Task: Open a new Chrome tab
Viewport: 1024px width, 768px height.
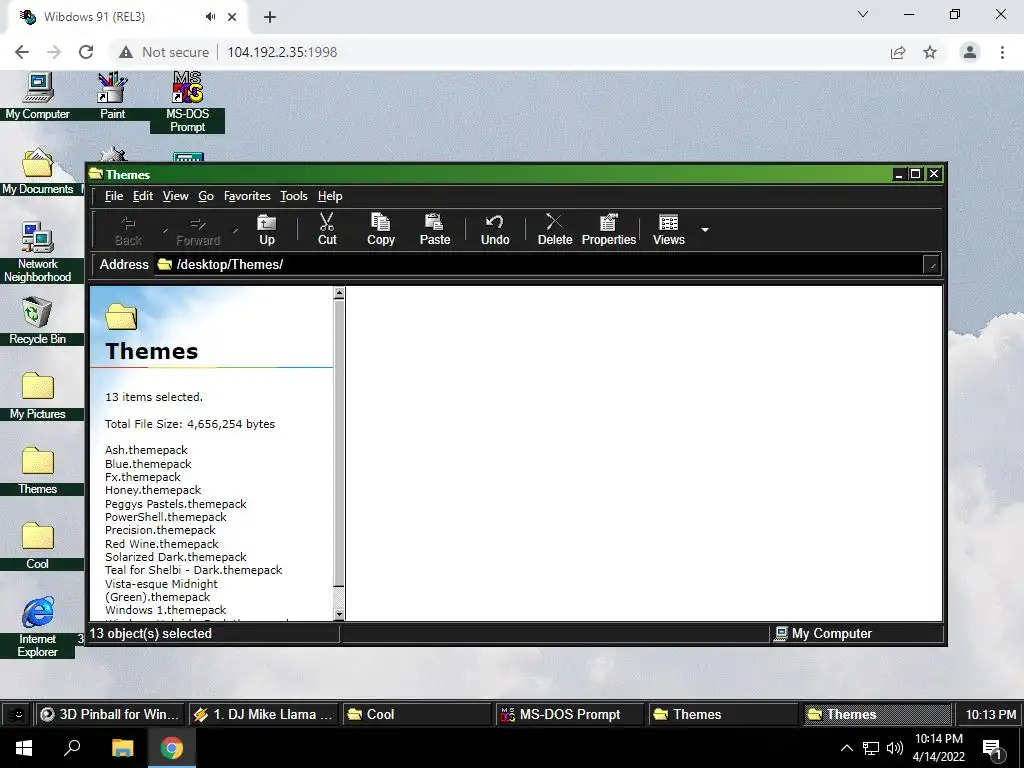Action: [x=270, y=17]
